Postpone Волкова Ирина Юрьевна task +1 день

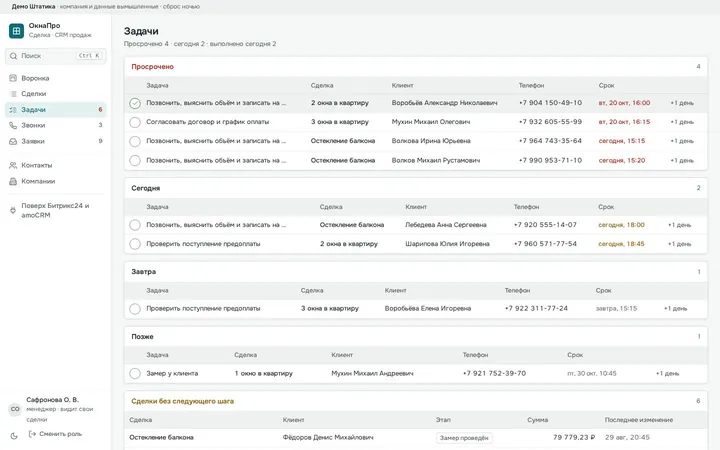(x=682, y=141)
